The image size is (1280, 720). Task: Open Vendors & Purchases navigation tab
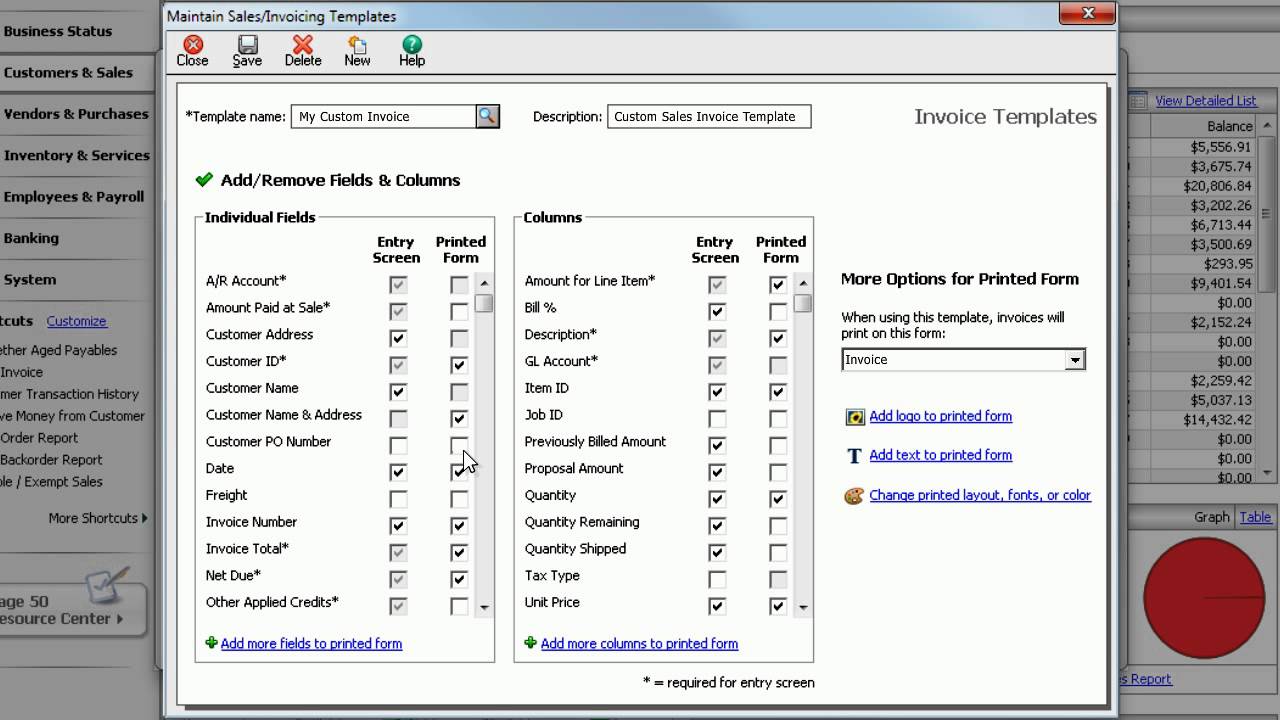[77, 114]
